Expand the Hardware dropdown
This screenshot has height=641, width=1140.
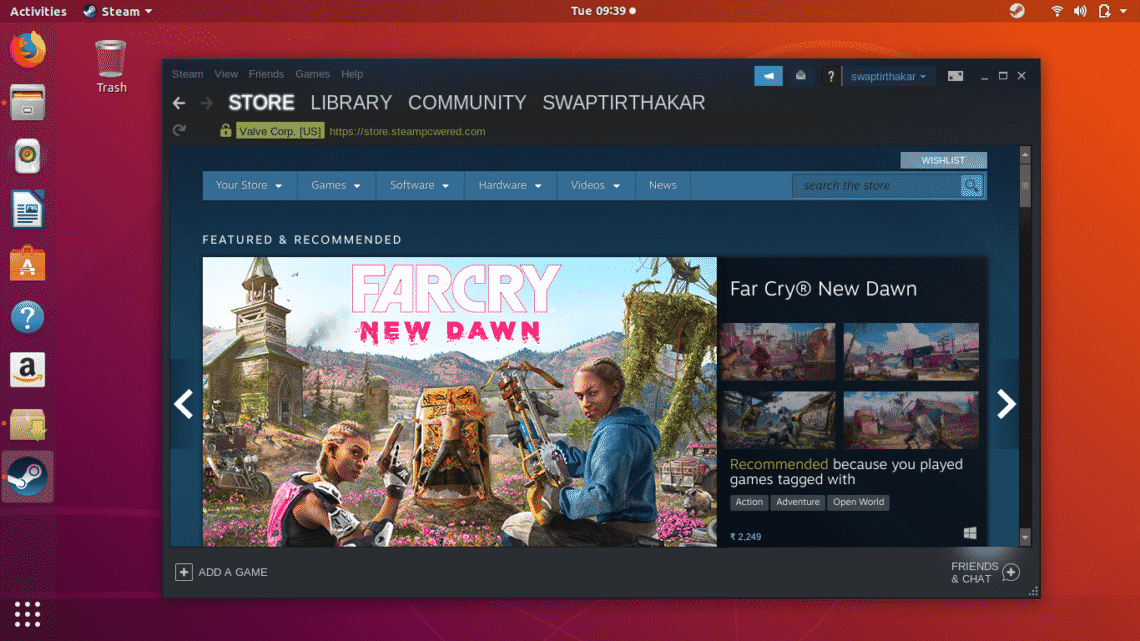[510, 185]
